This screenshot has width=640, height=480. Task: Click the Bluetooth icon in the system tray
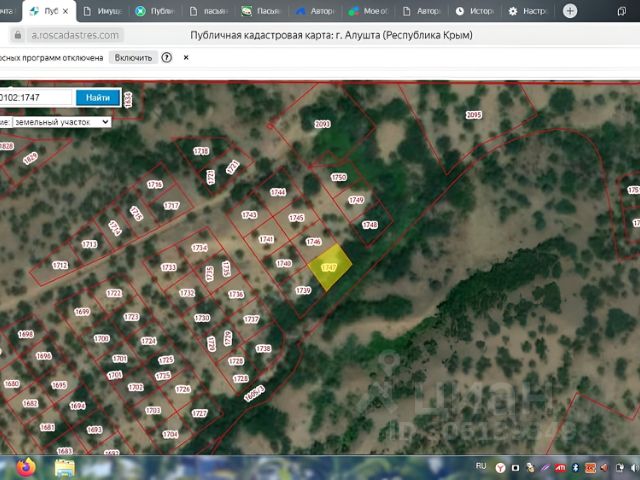click(576, 468)
